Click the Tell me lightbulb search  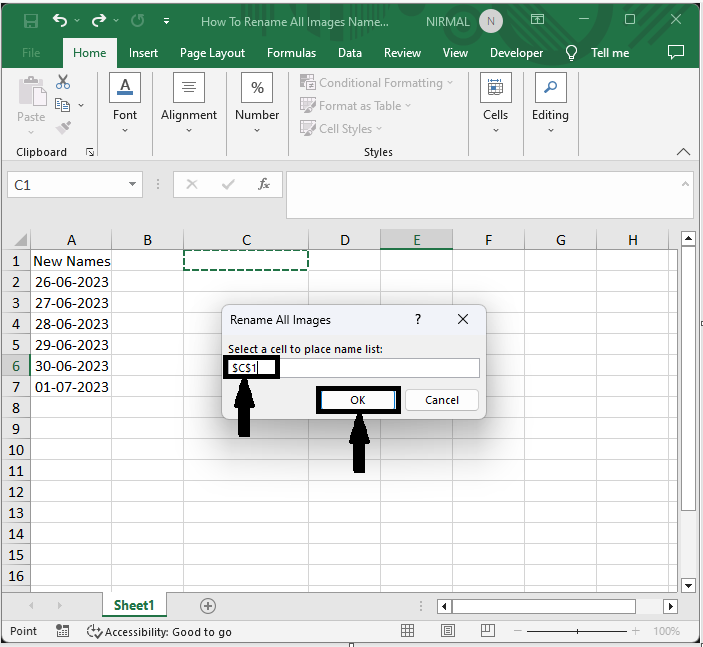click(x=571, y=53)
